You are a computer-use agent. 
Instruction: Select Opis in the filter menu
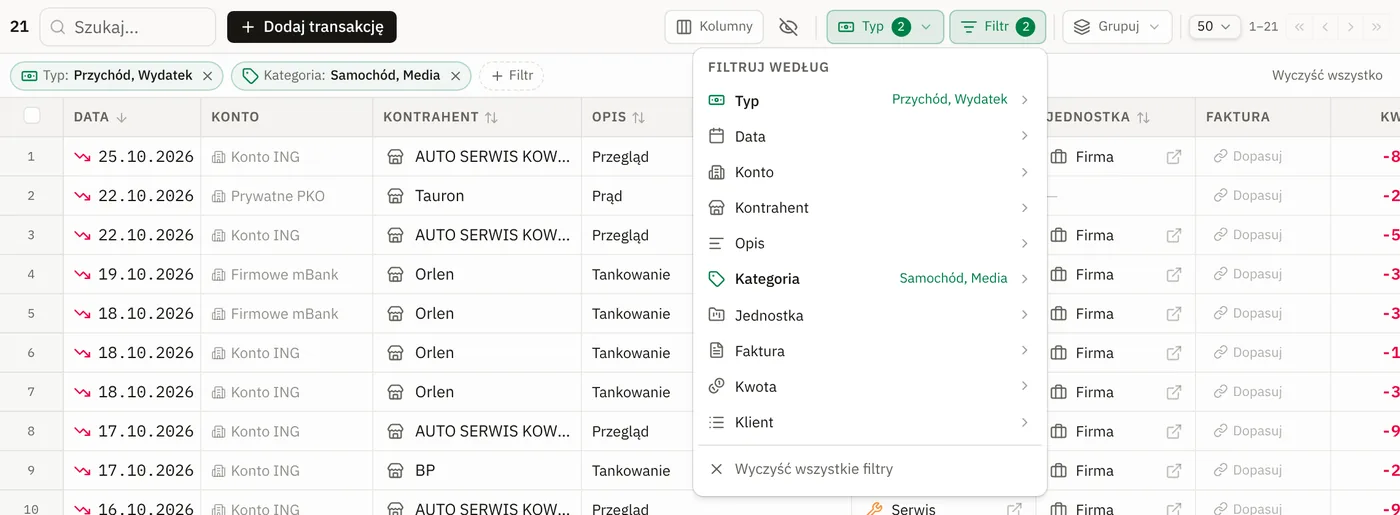tap(869, 243)
